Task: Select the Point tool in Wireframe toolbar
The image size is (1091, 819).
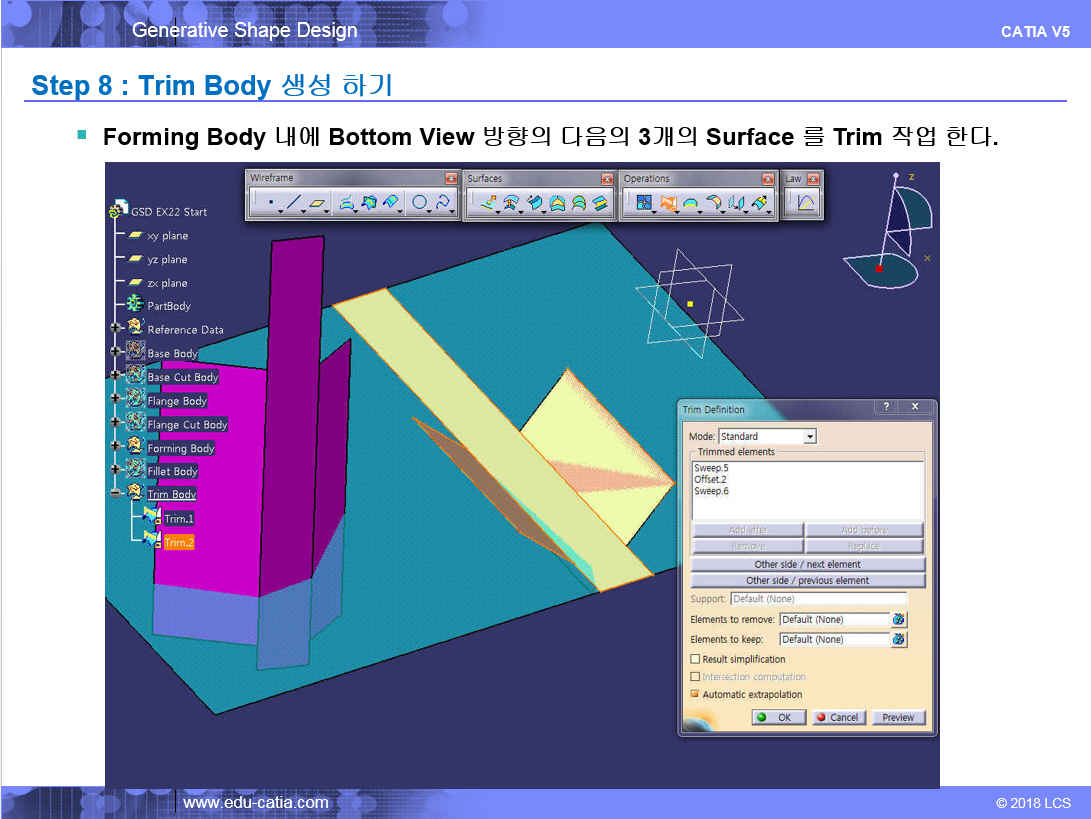Action: 270,203
